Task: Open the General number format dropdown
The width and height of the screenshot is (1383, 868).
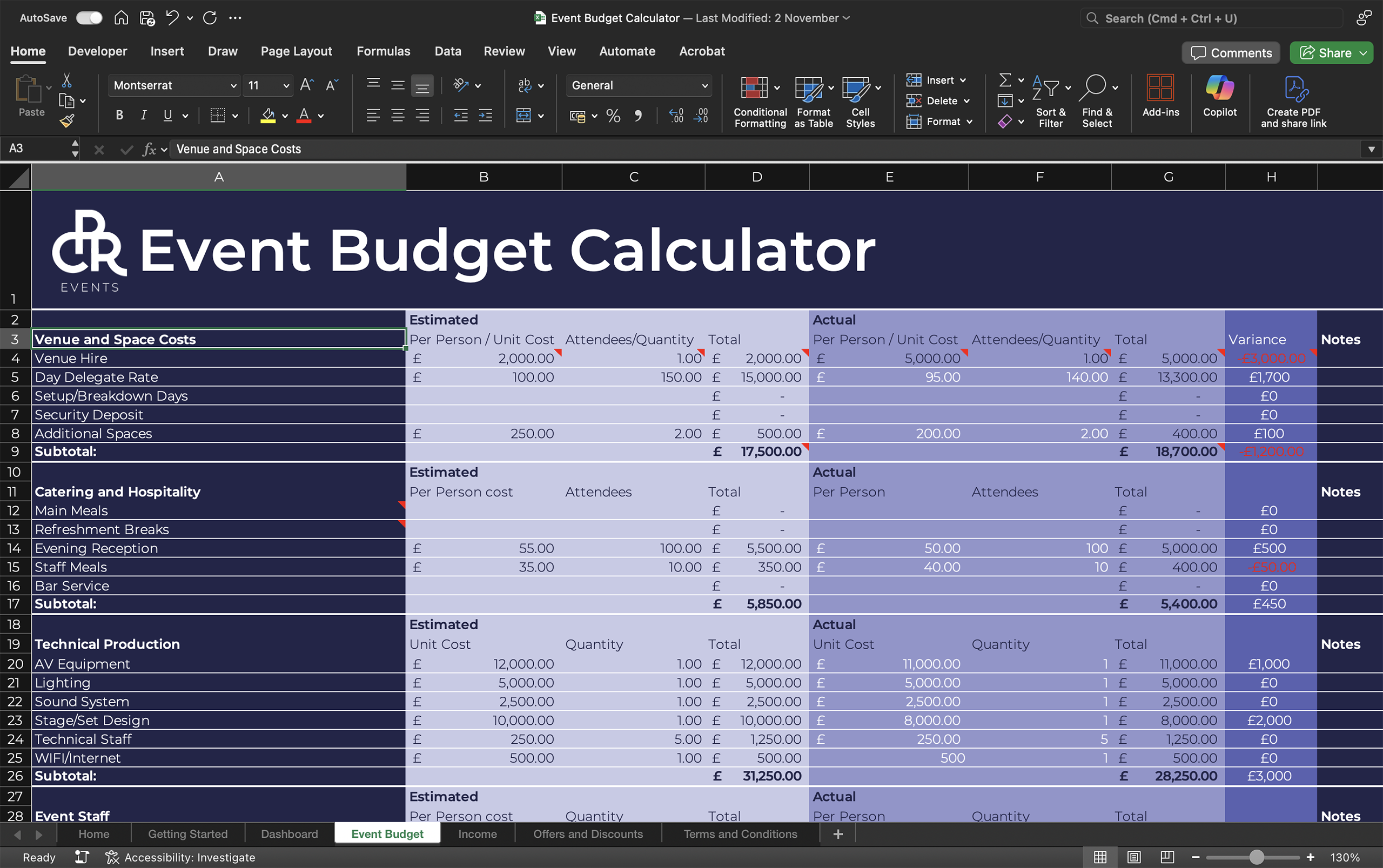Action: point(704,85)
